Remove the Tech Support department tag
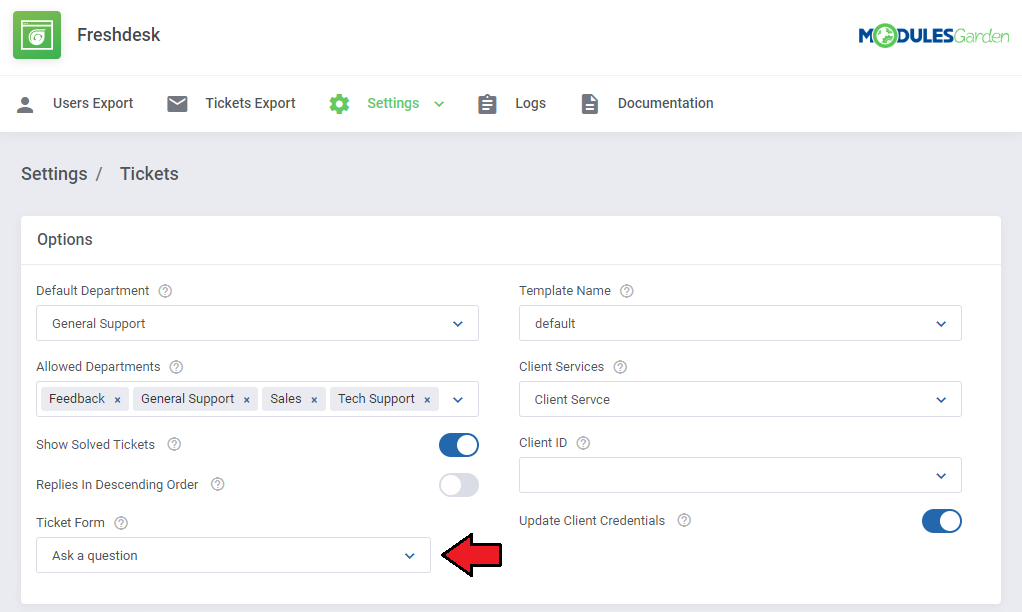 (427, 400)
